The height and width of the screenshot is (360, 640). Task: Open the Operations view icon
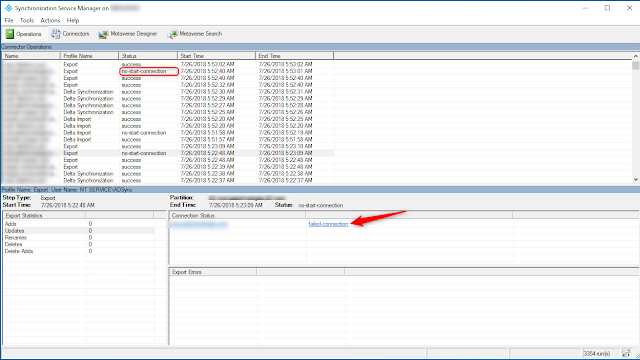pos(9,34)
